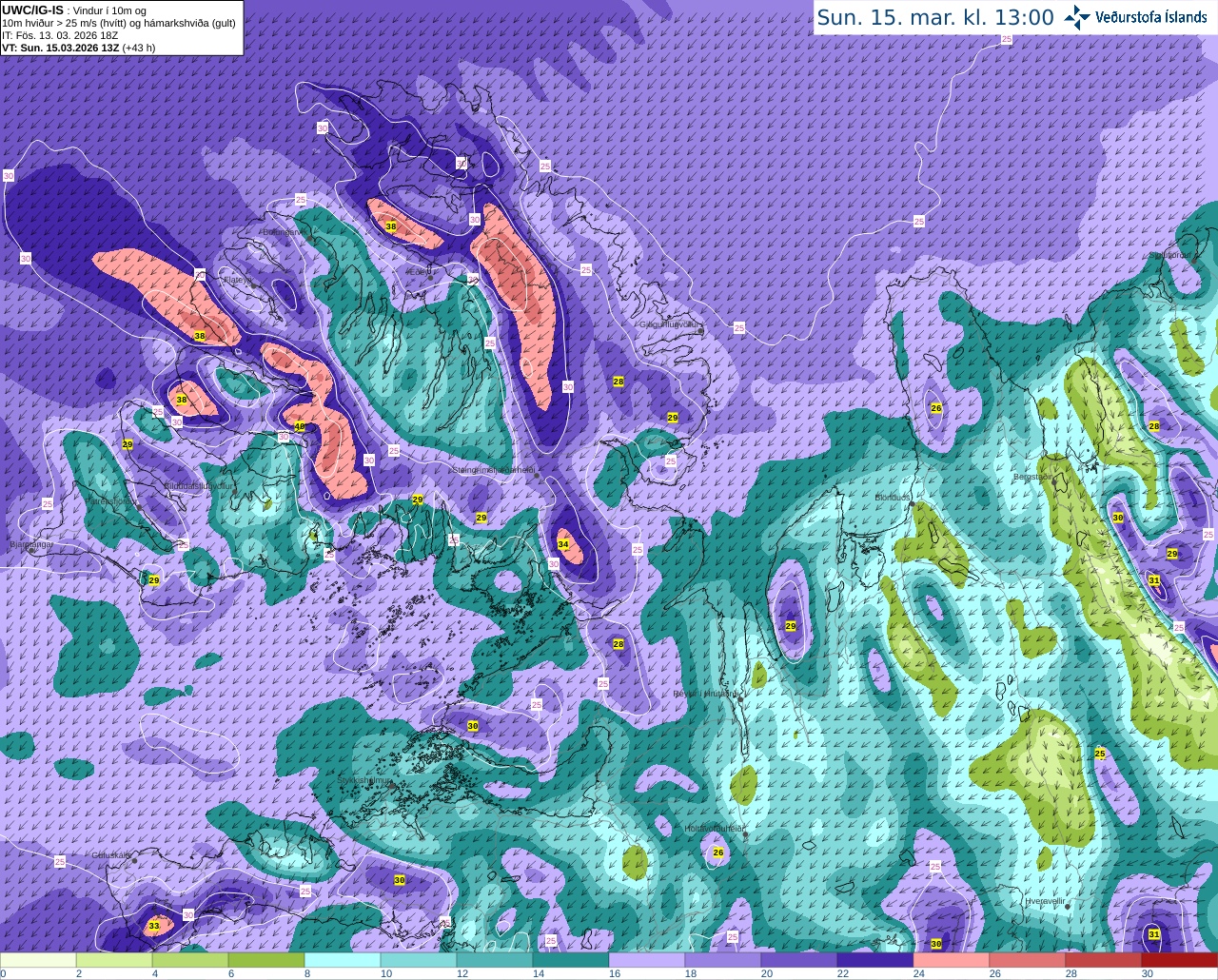Click the yellow 33 gust label near Gufuskálar
The image size is (1218, 980).
pyautogui.click(x=154, y=925)
